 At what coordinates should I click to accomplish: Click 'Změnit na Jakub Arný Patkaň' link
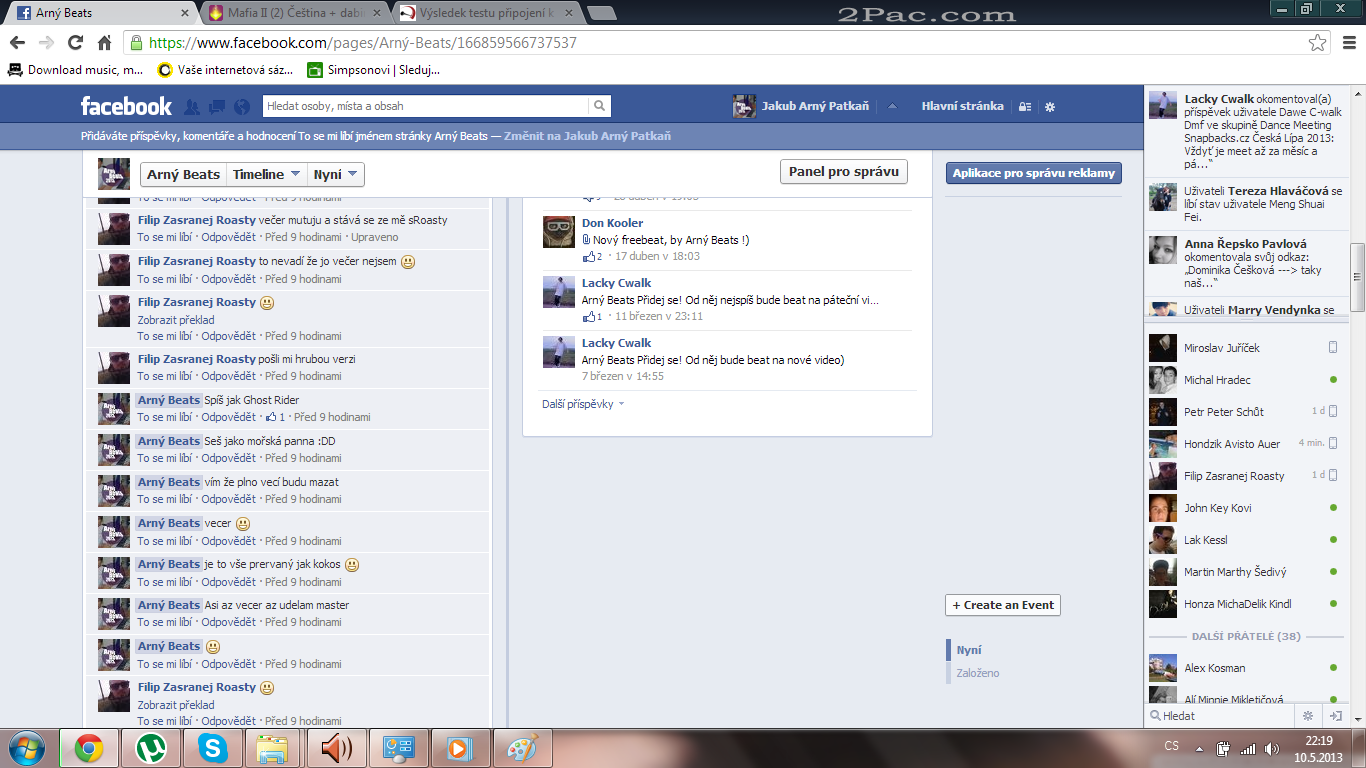pos(587,136)
